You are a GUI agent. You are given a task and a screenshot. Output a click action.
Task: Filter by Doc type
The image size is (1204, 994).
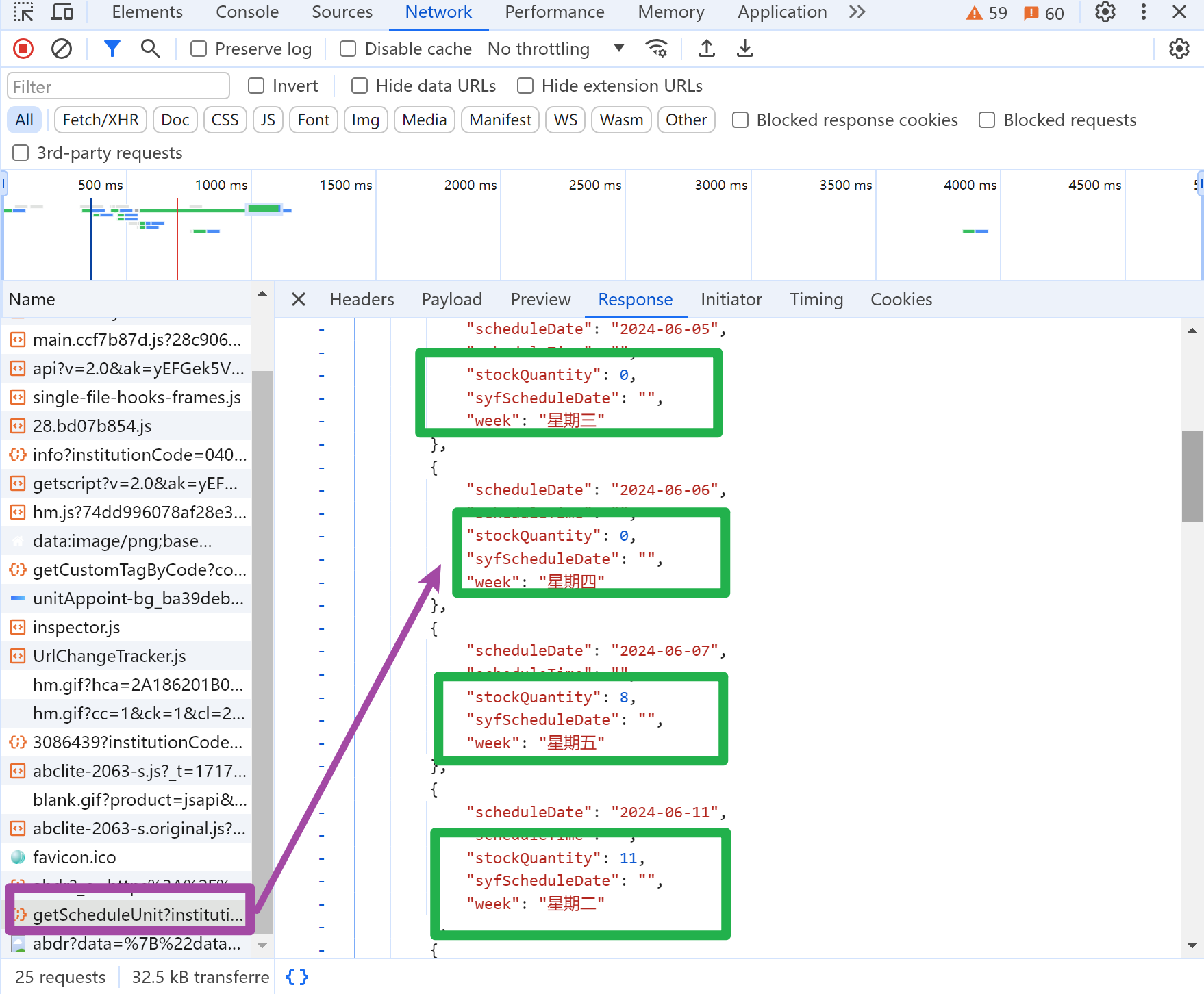coord(175,120)
